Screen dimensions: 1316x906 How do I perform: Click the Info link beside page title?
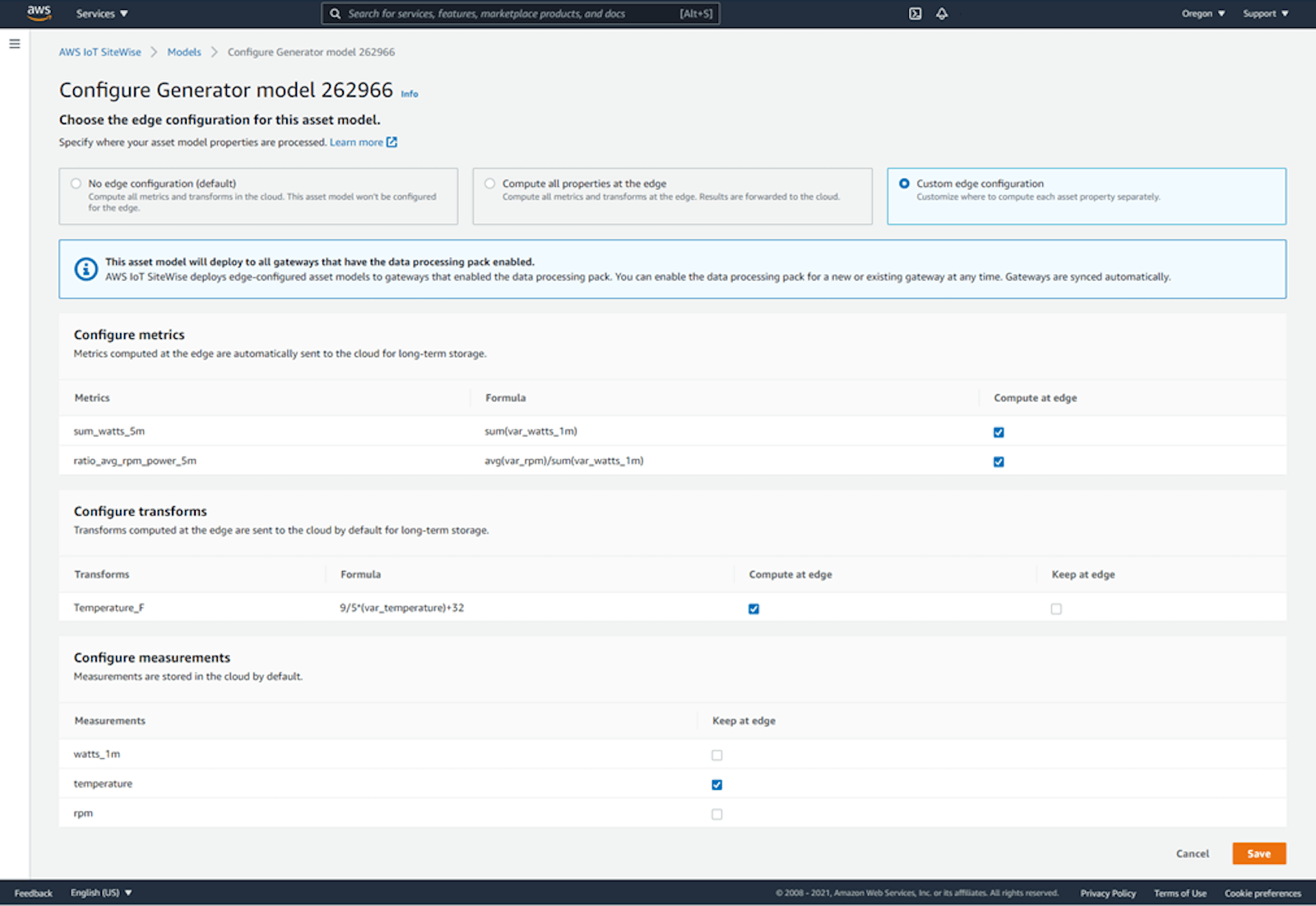click(x=410, y=94)
